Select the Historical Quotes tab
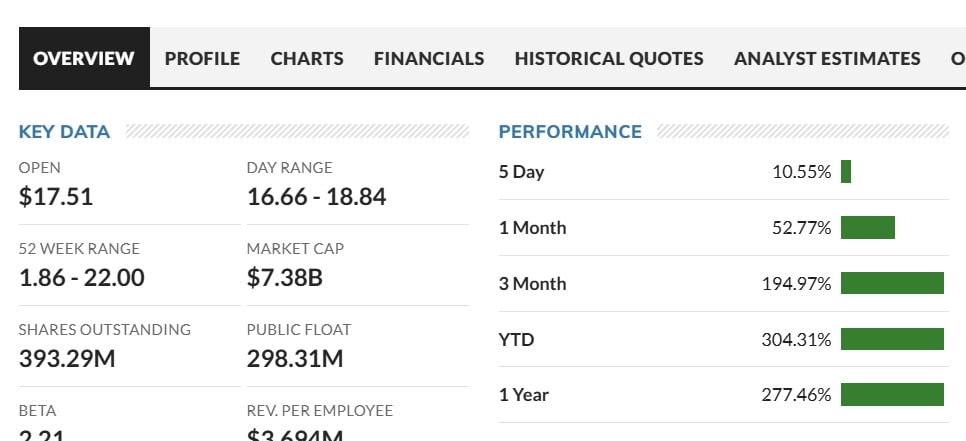Viewport: 966px width, 441px height. click(x=609, y=58)
